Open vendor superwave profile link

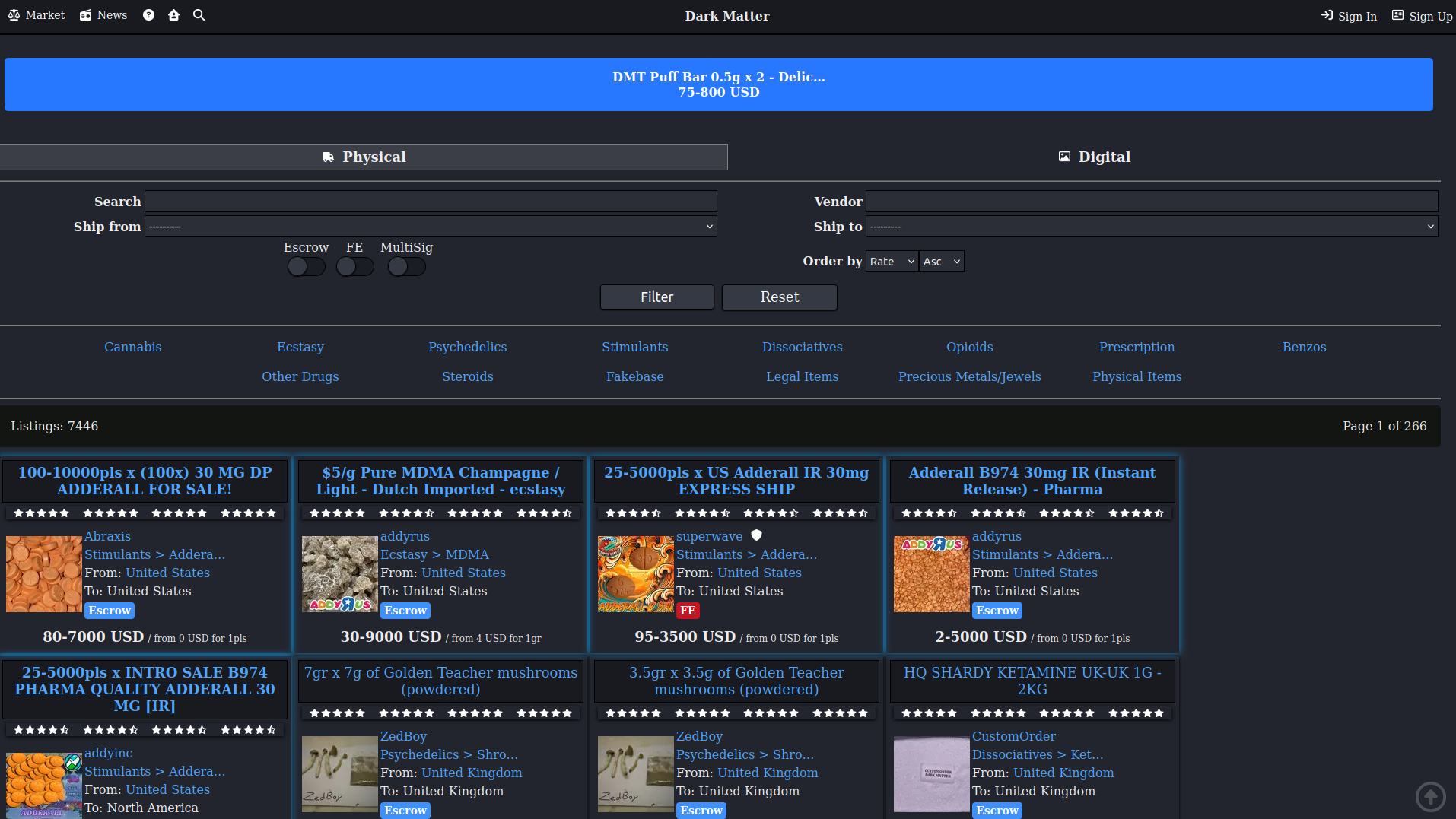[709, 536]
